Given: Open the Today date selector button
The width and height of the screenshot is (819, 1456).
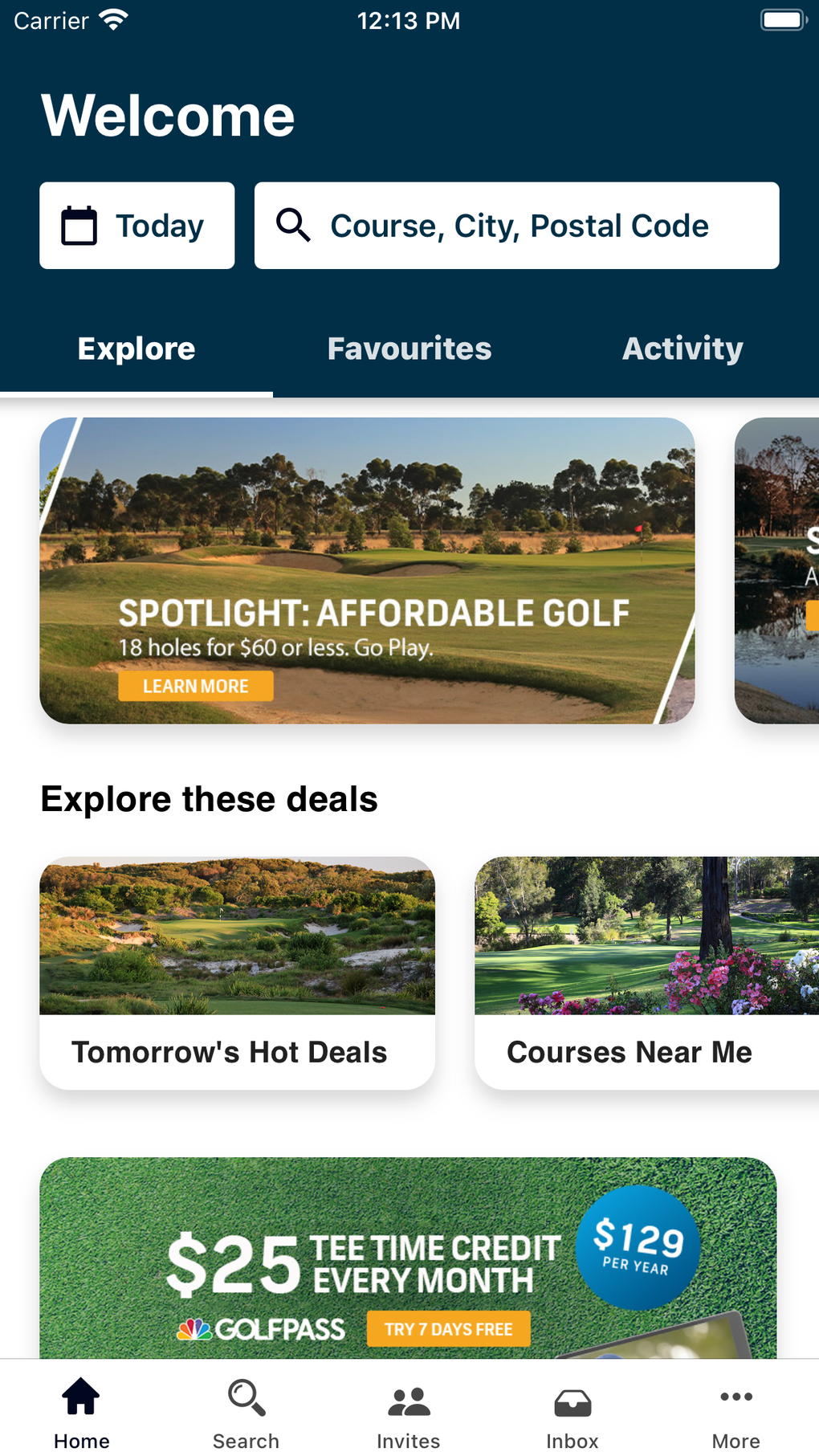Looking at the screenshot, I should [x=136, y=225].
